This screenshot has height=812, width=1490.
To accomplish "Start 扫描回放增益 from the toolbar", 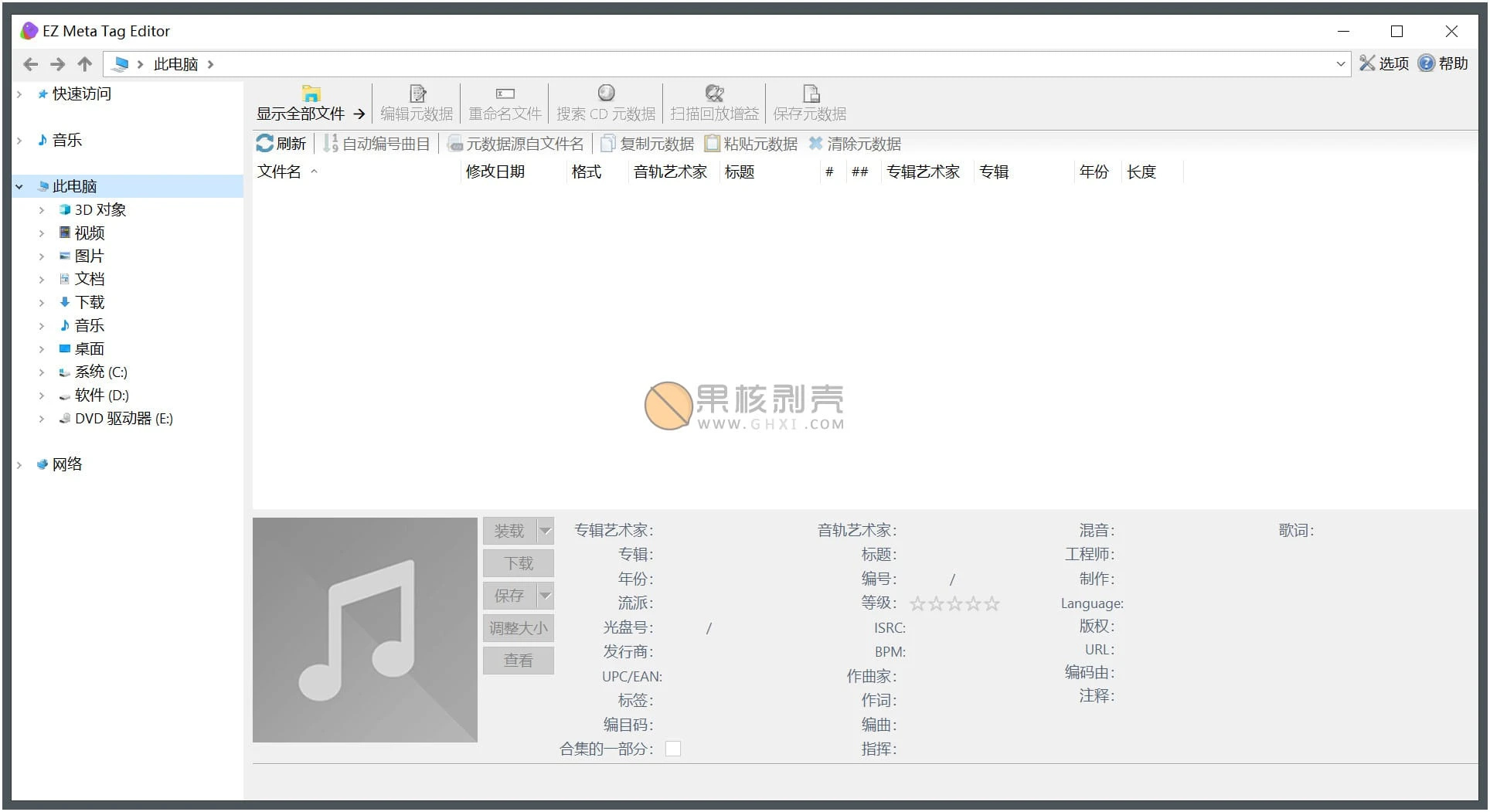I will [x=713, y=103].
